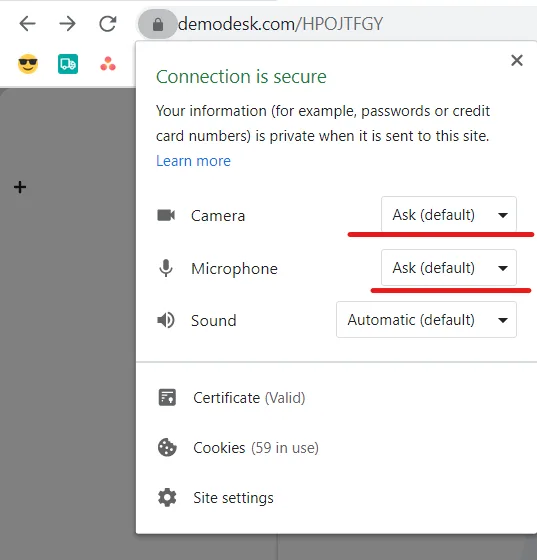Open the Microphone permission dropdown
The width and height of the screenshot is (537, 560).
[x=449, y=268]
